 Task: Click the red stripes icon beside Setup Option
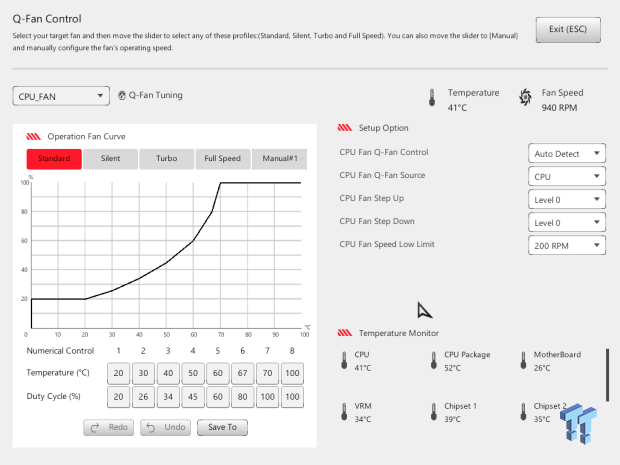tap(345, 128)
